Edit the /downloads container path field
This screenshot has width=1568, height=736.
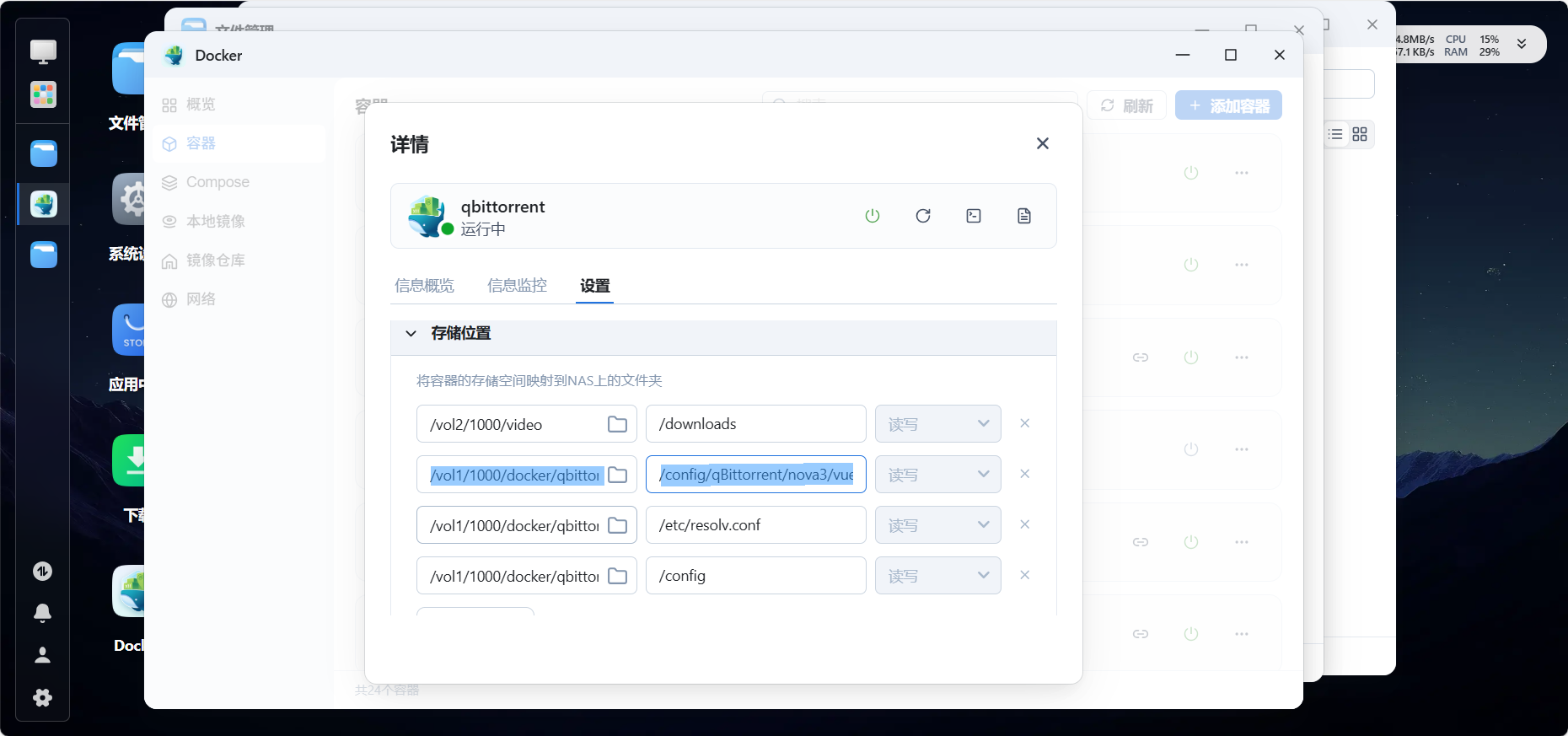(x=755, y=424)
